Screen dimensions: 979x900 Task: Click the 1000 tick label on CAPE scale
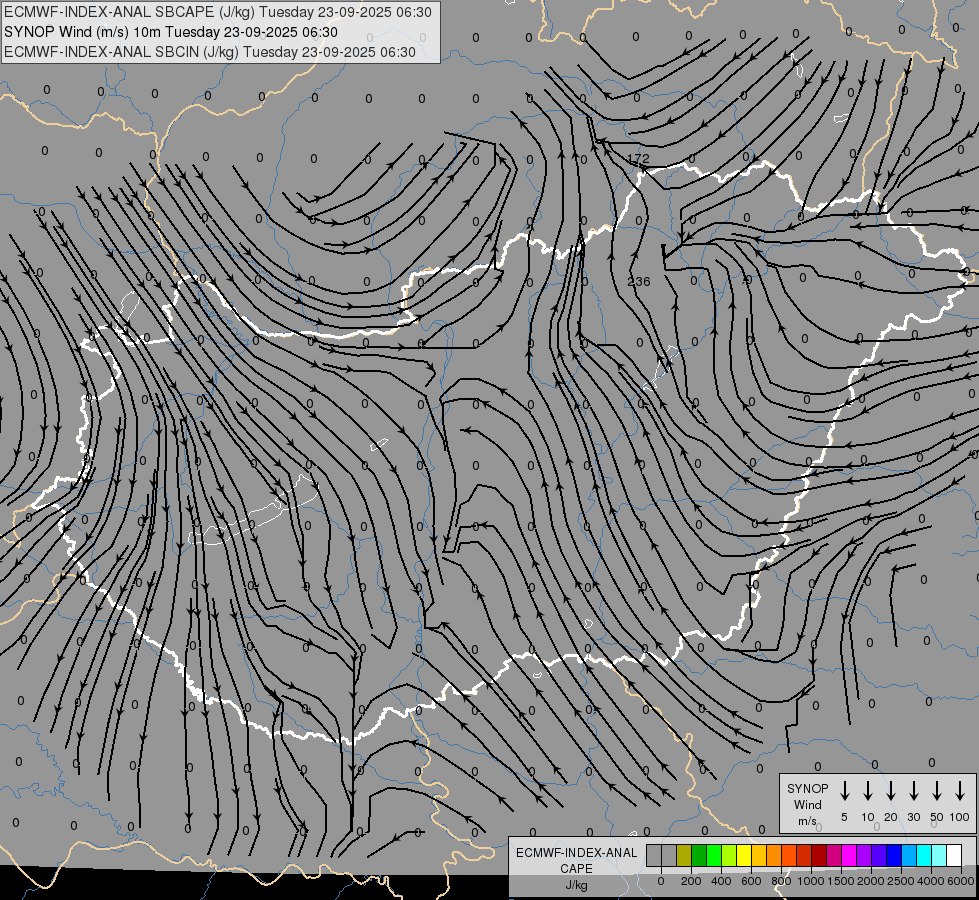[810, 881]
